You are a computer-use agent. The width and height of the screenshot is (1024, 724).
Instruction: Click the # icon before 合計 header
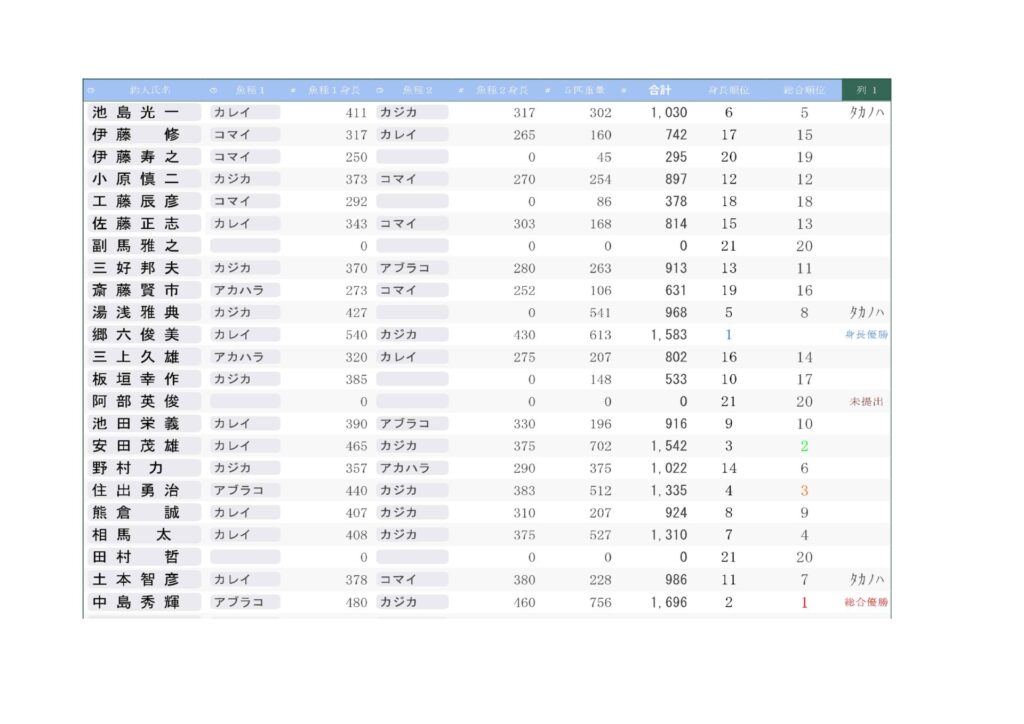click(x=624, y=91)
